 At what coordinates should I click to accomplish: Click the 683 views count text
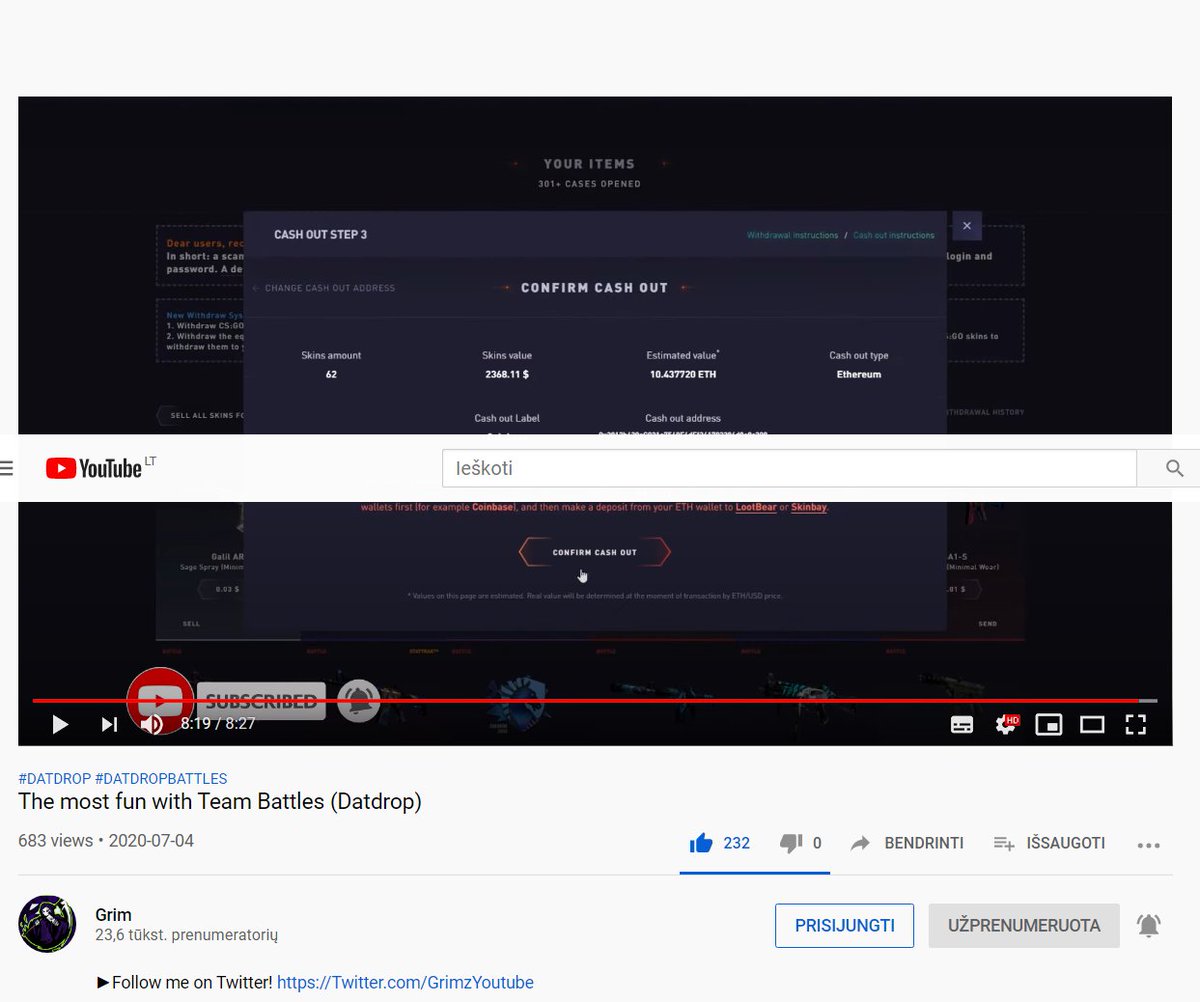coord(55,841)
